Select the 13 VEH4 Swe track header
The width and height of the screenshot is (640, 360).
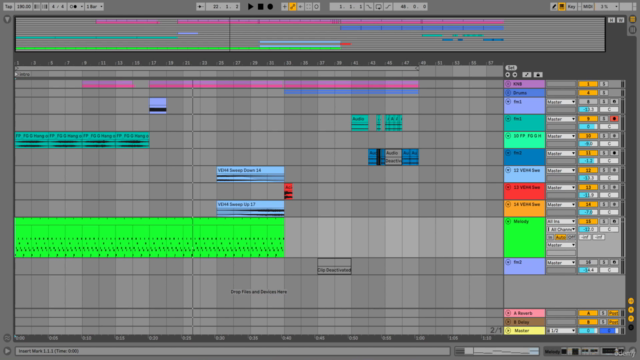(x=525, y=191)
